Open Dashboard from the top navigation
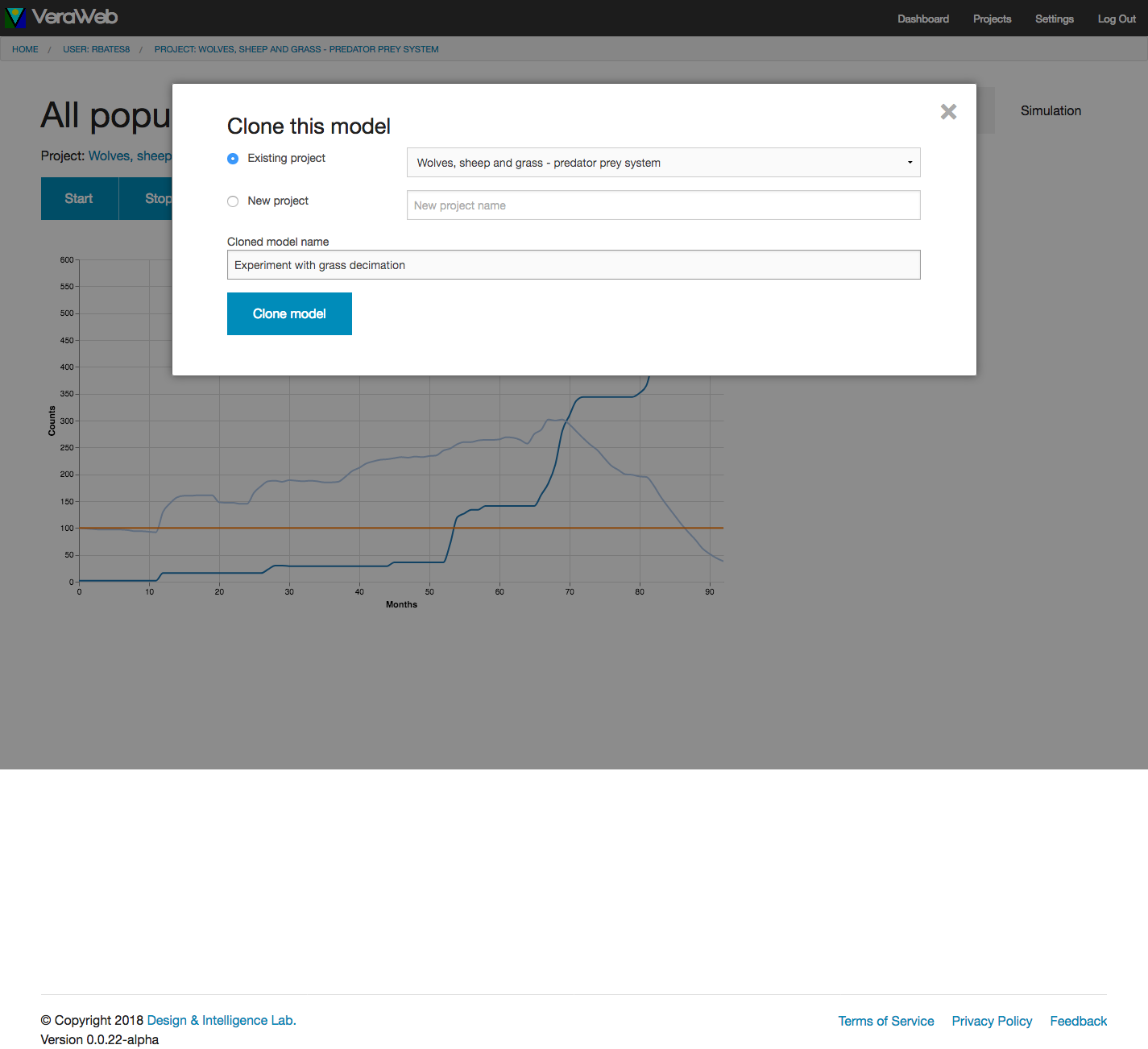 click(x=922, y=19)
